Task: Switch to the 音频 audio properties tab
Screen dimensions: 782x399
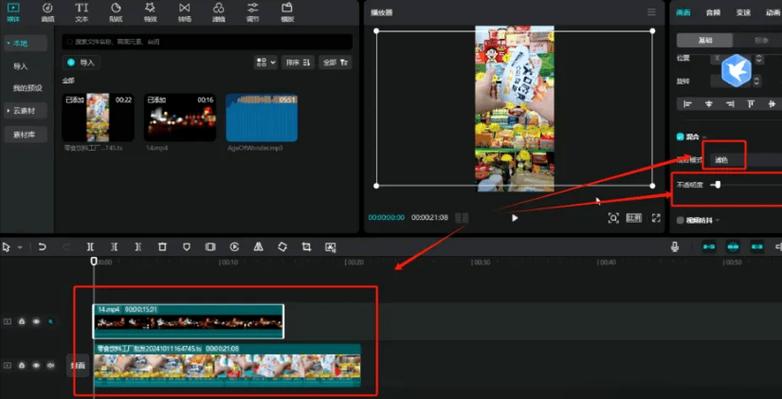Action: click(x=713, y=12)
